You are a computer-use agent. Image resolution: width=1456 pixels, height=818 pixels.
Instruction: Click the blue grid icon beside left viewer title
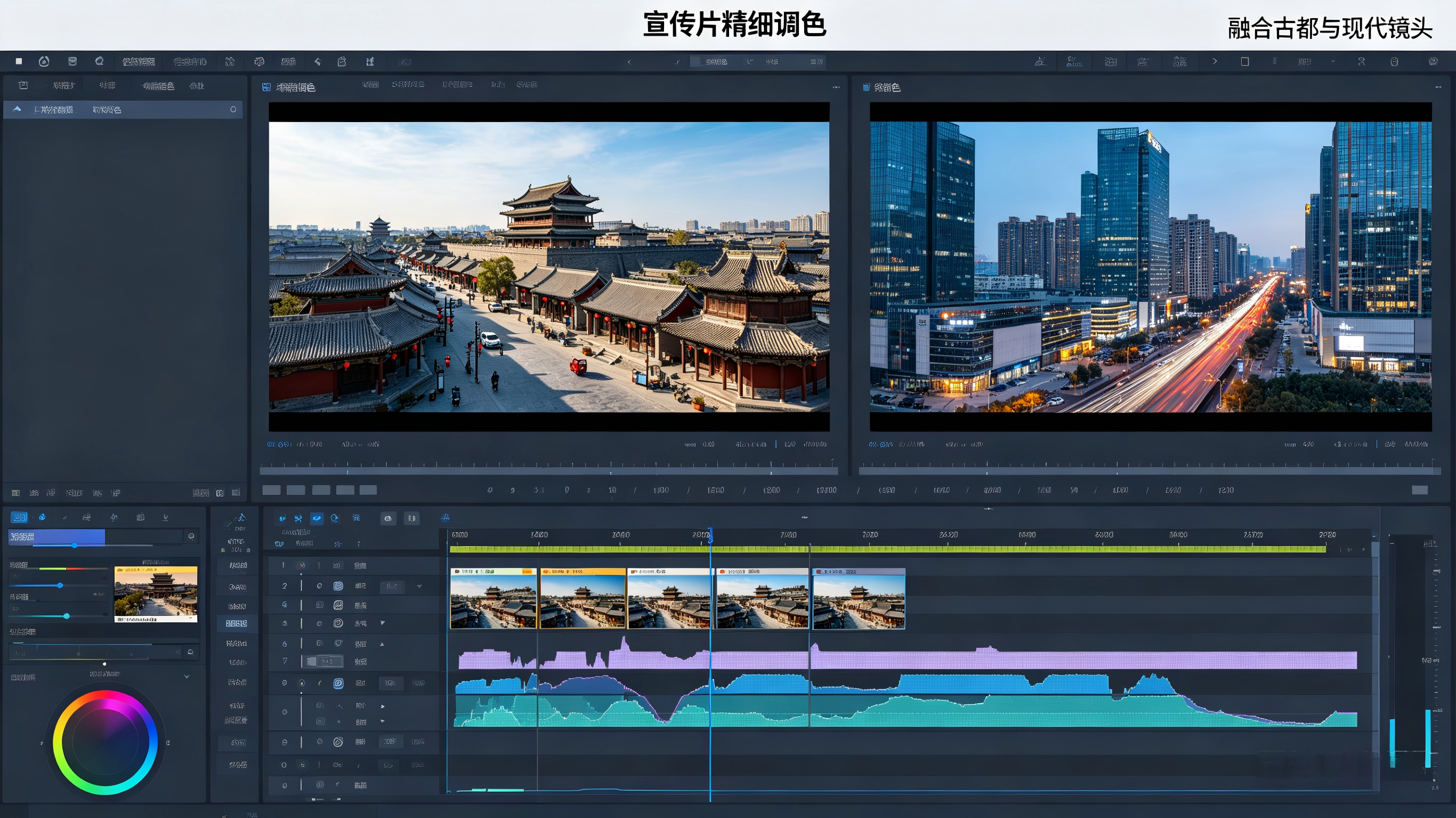pyautogui.click(x=266, y=87)
